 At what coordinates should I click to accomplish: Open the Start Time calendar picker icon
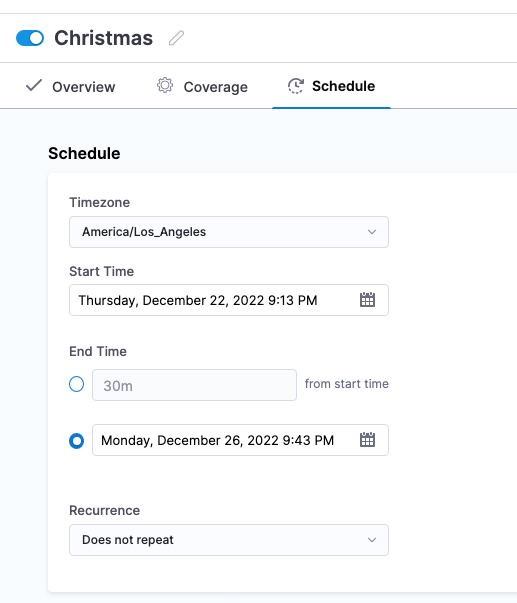tap(367, 300)
